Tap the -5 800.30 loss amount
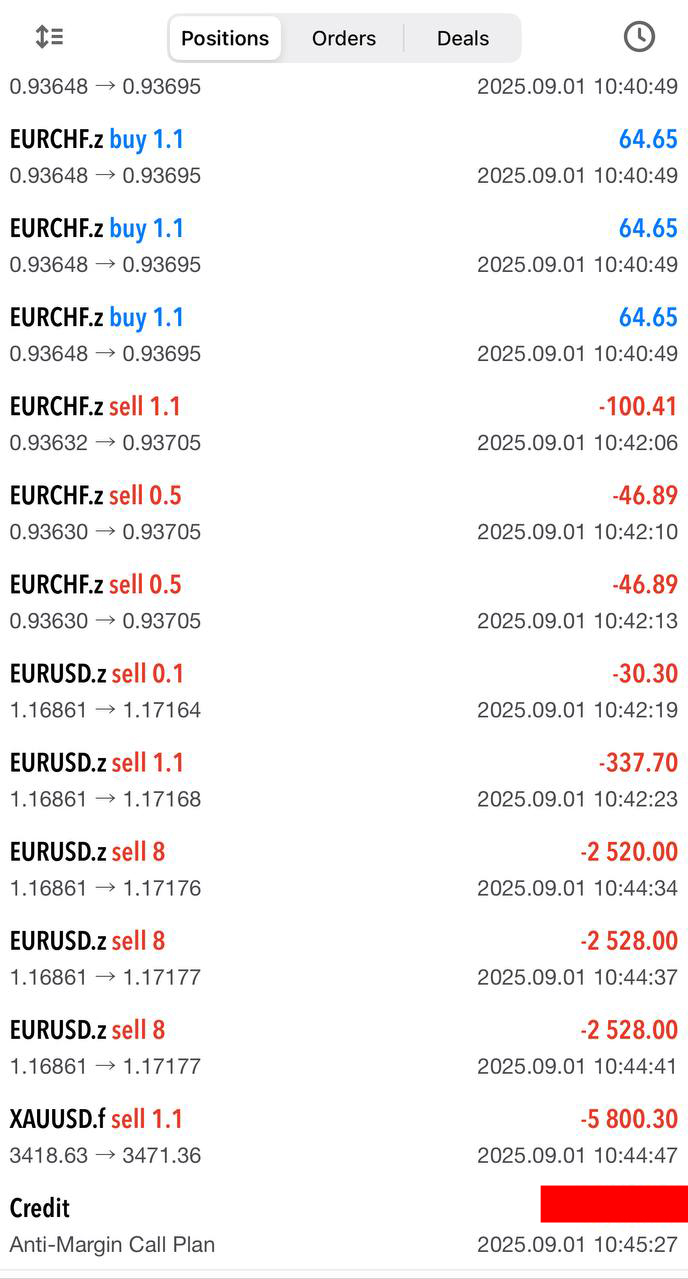 629,1119
